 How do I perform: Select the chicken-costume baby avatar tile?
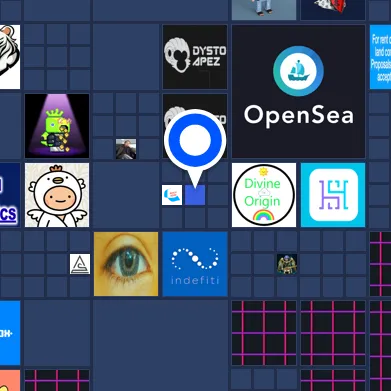click(57, 195)
